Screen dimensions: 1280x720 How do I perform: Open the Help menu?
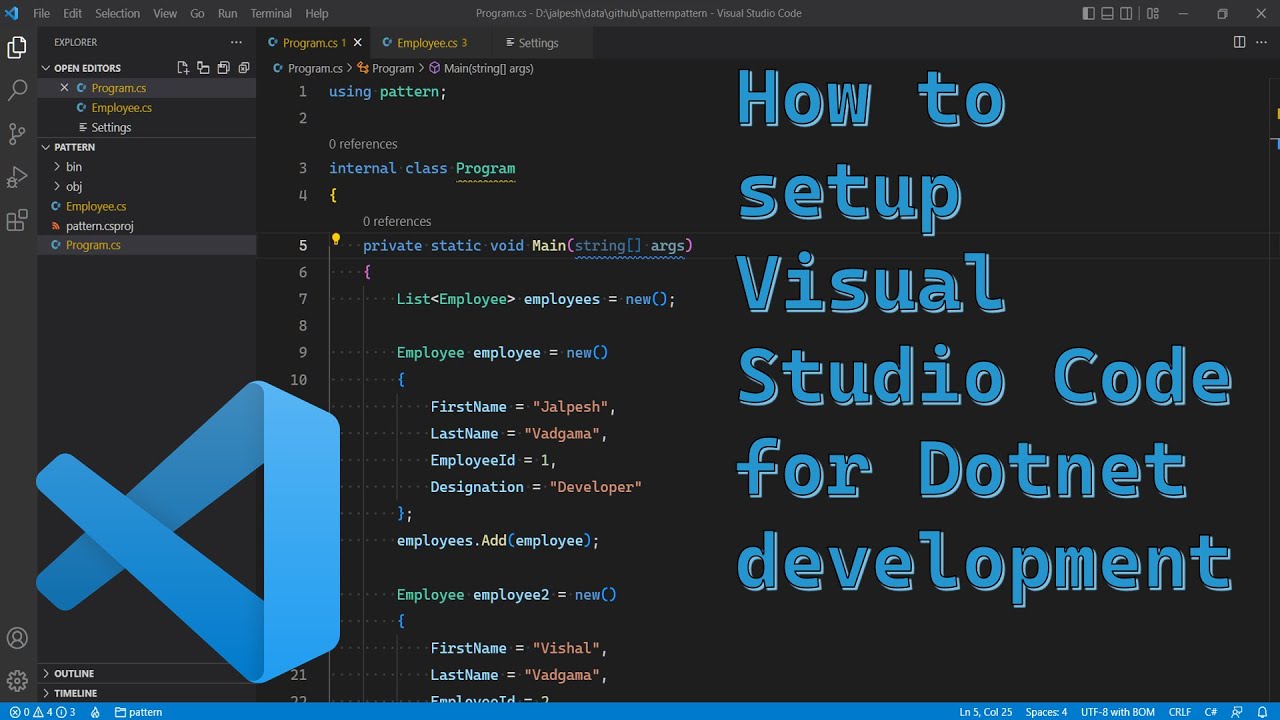pos(317,13)
